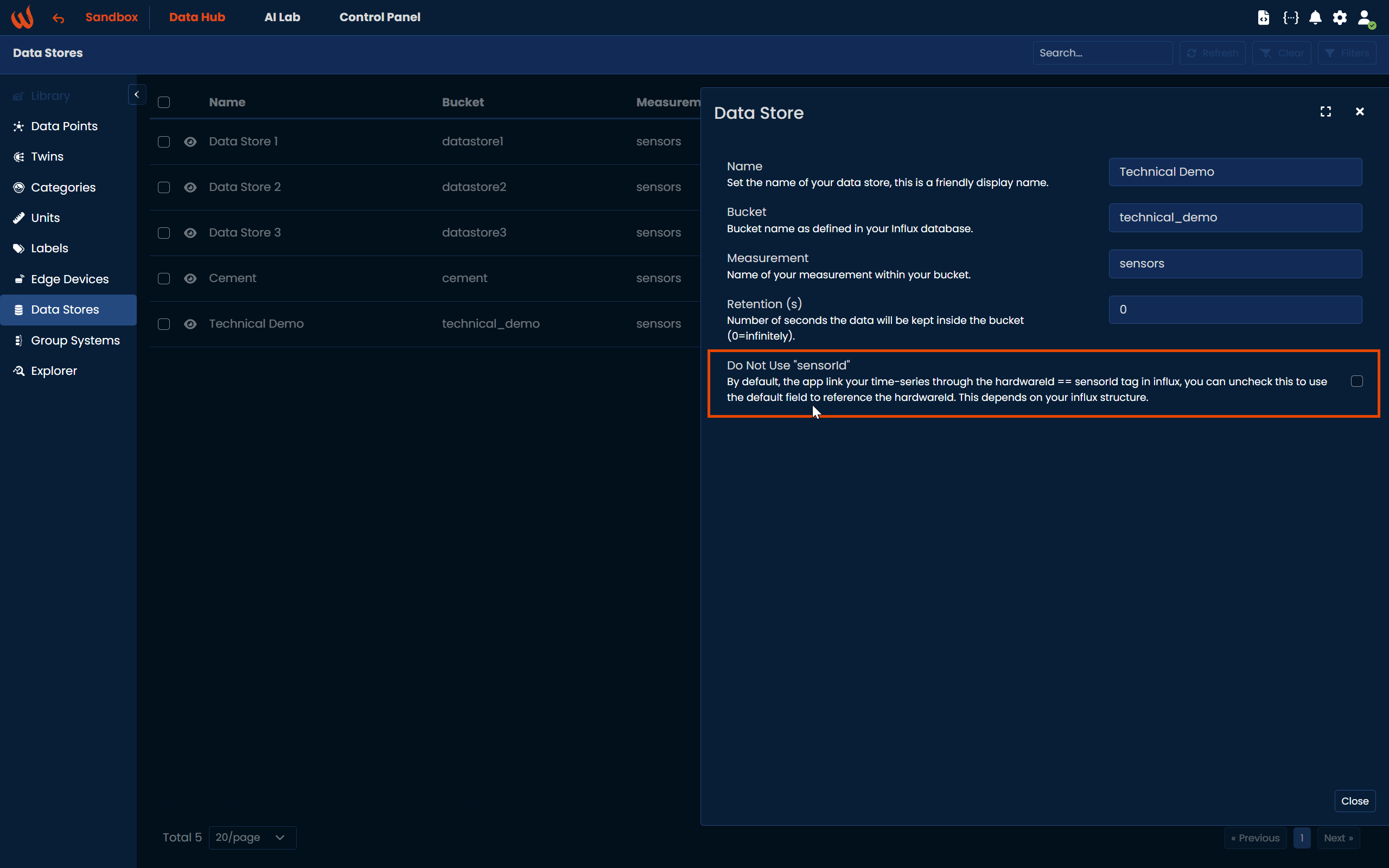Open Explorer in the sidebar
1389x868 pixels.
point(53,371)
